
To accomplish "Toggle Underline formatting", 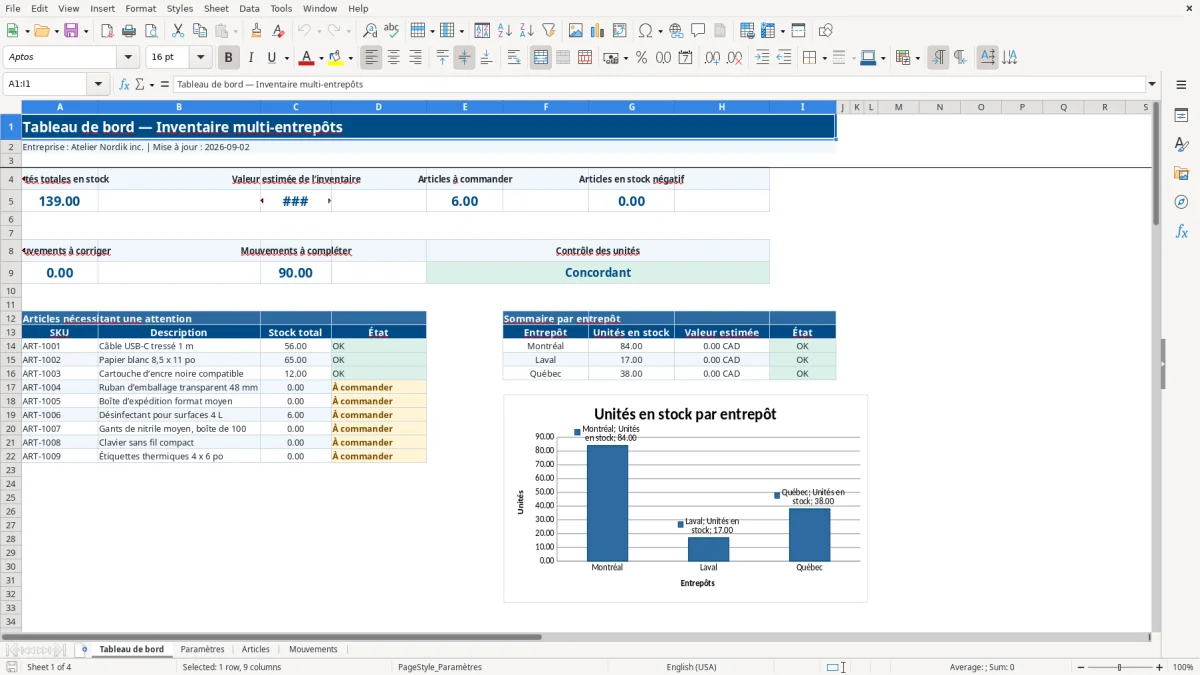I will coord(272,58).
